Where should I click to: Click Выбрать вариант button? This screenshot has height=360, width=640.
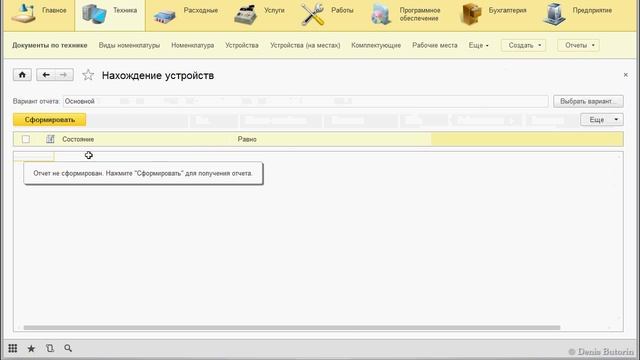click(x=588, y=101)
